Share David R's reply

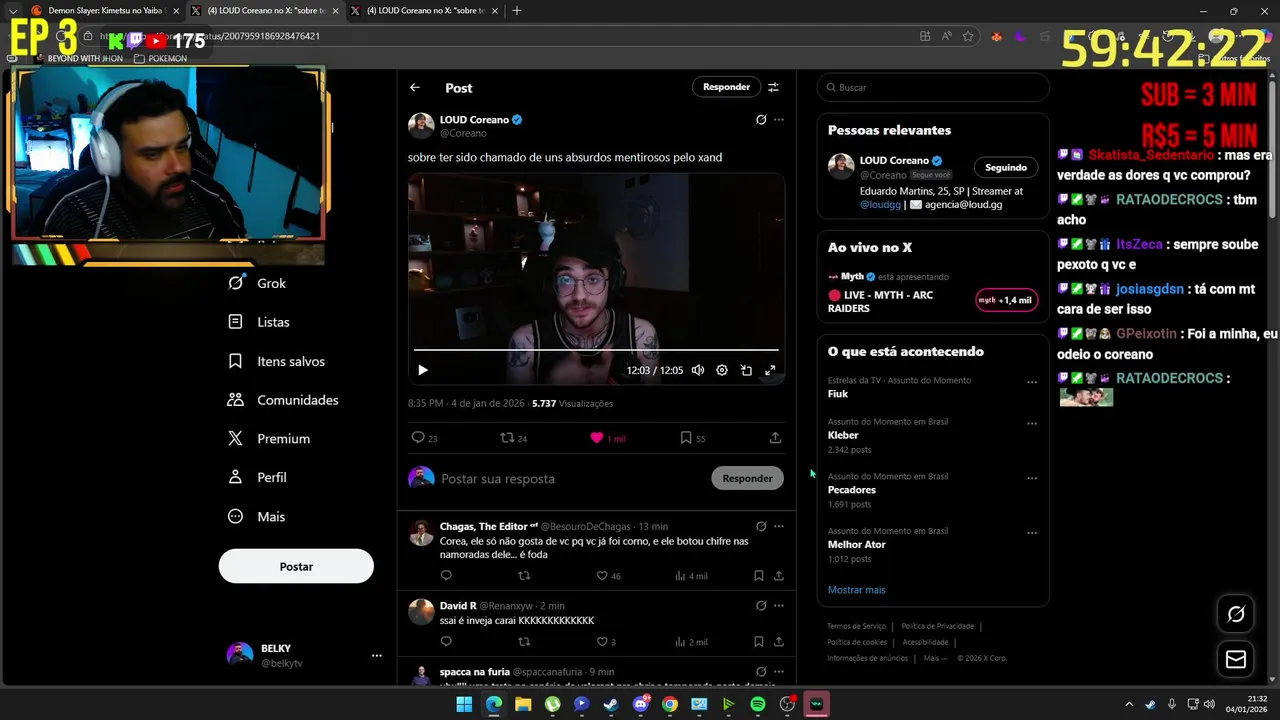tap(779, 642)
